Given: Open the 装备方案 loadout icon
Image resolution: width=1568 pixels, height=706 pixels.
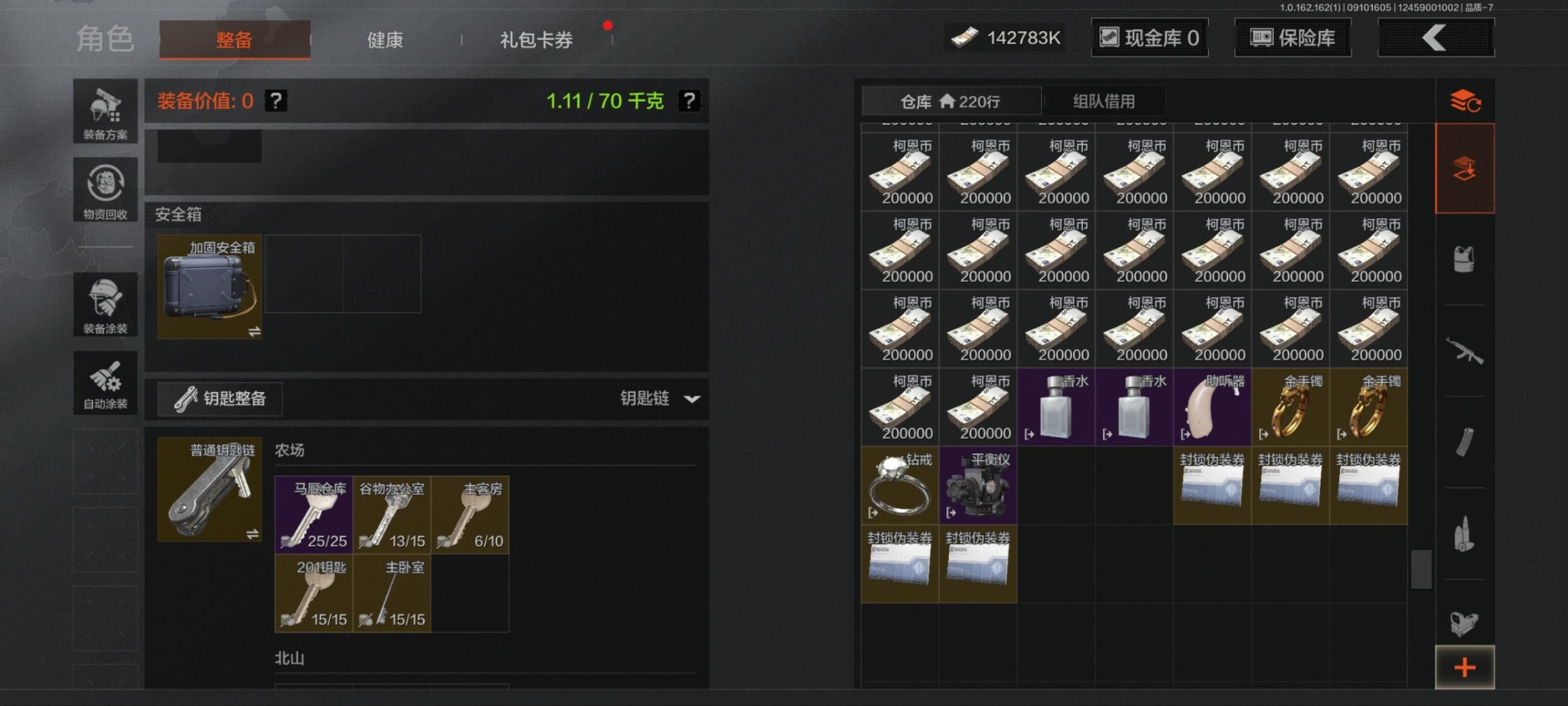Looking at the screenshot, I should (x=105, y=111).
